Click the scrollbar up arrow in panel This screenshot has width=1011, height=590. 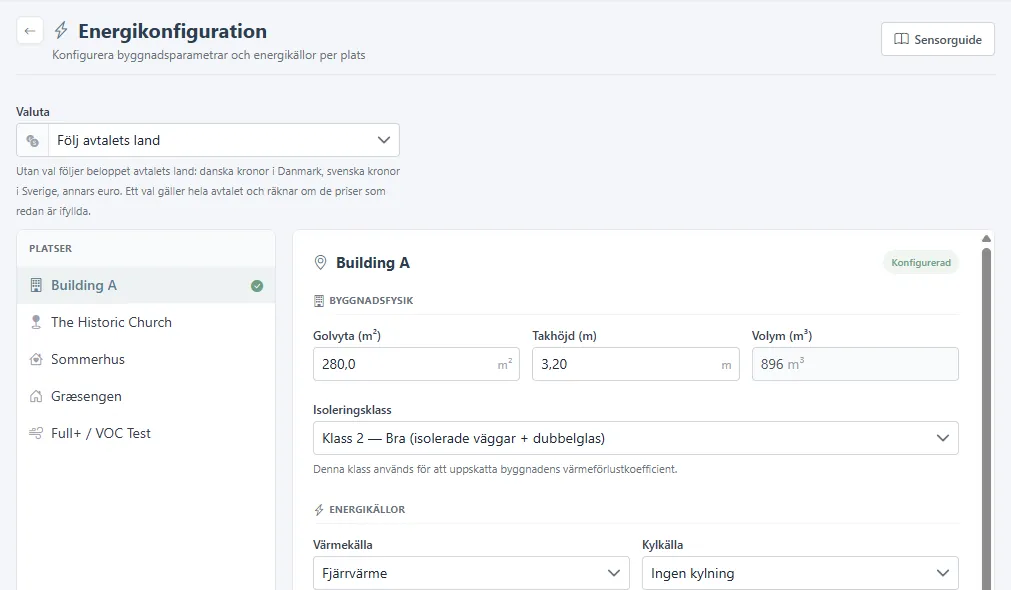point(986,239)
